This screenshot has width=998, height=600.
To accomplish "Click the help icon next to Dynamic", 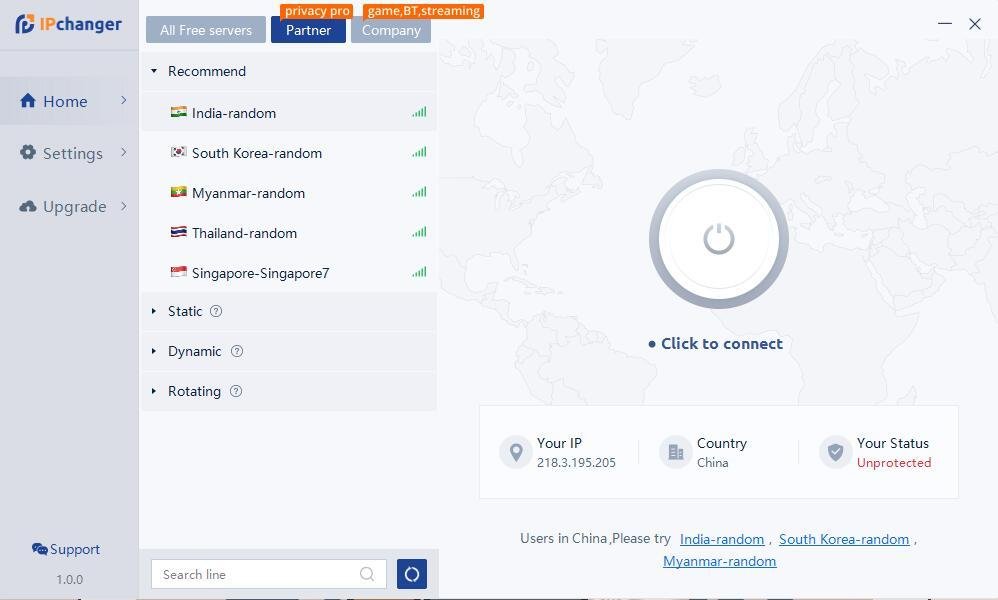I will tap(237, 351).
